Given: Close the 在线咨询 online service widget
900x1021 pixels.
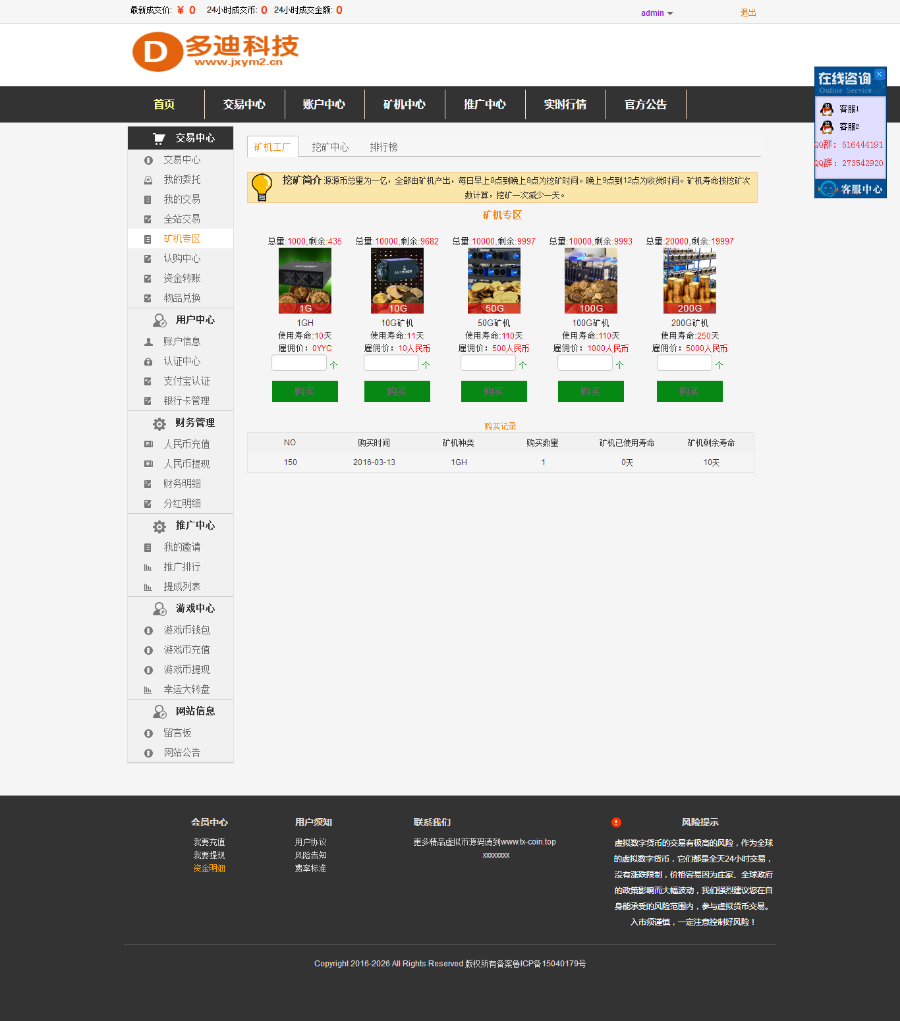Looking at the screenshot, I should (x=879, y=74).
